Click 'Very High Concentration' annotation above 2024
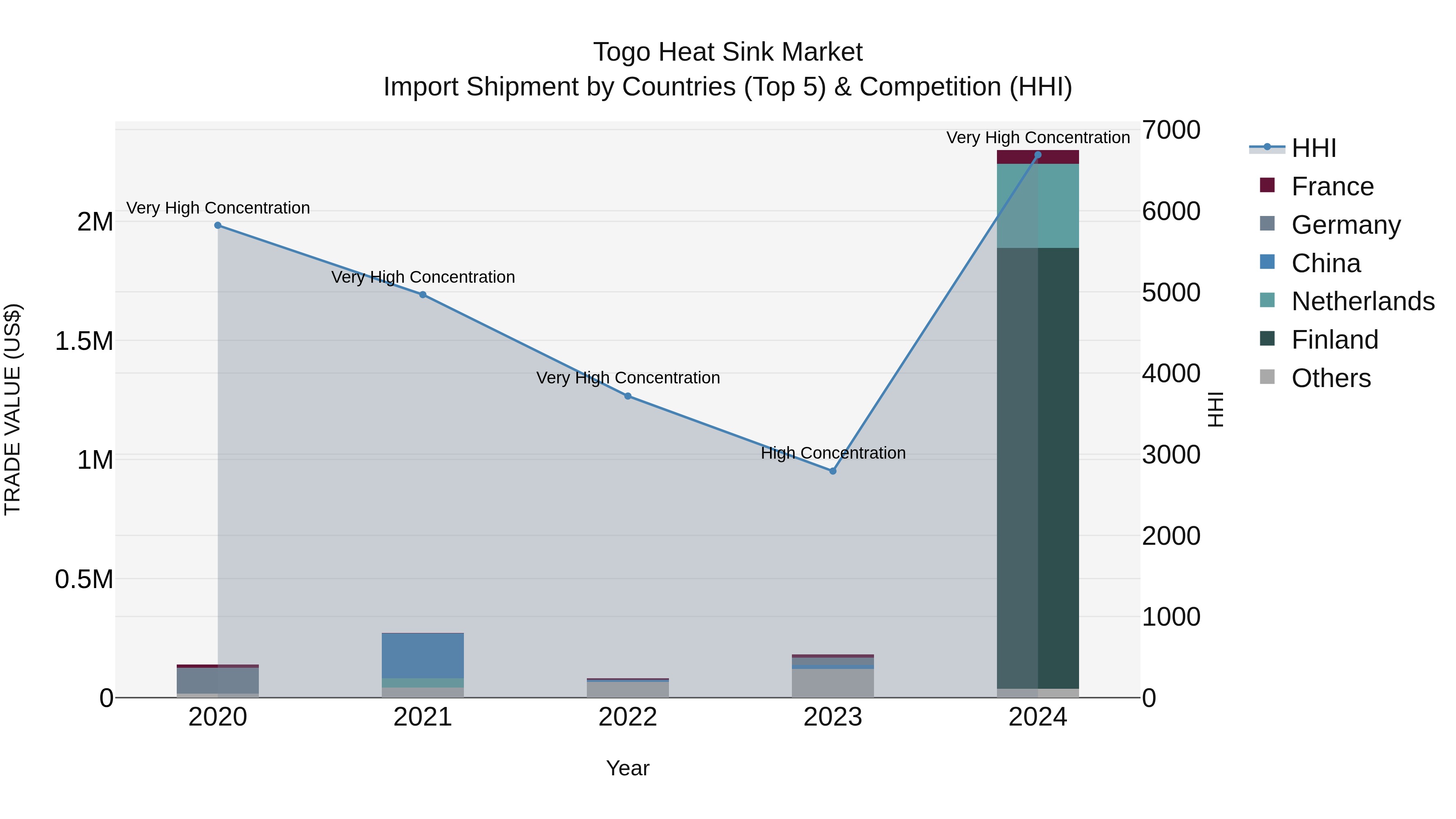Image resolution: width=1456 pixels, height=819 pixels. [x=1038, y=138]
